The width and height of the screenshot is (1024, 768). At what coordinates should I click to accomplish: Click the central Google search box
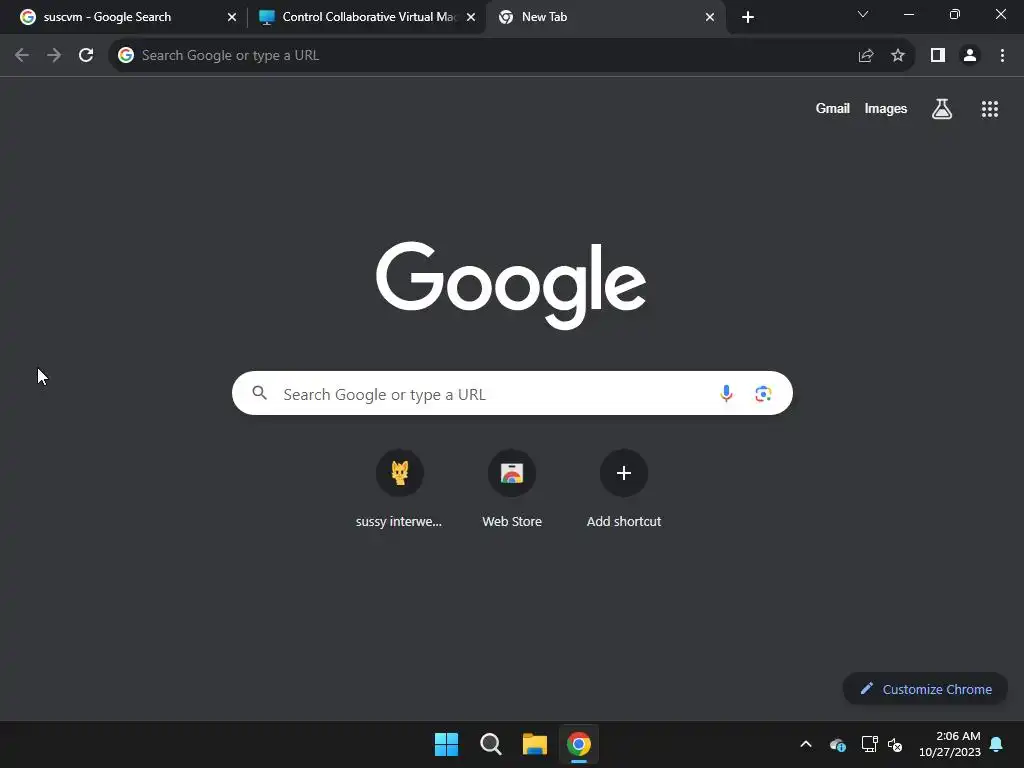[x=512, y=393]
